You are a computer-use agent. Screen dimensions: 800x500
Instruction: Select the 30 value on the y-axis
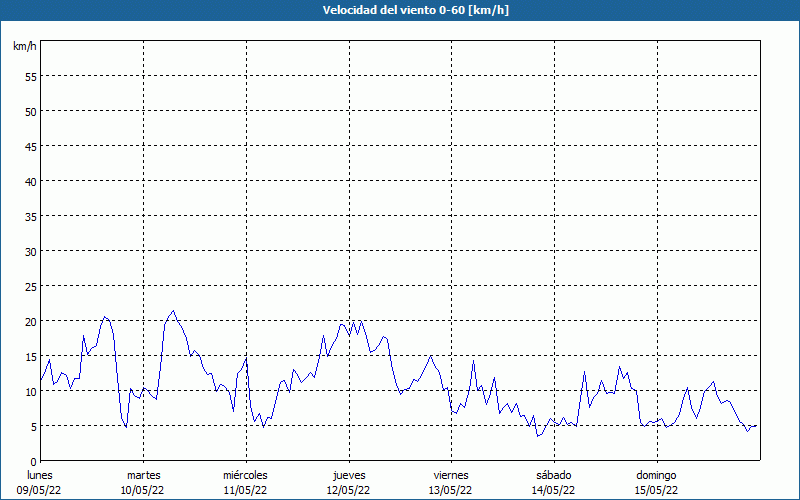[31, 252]
